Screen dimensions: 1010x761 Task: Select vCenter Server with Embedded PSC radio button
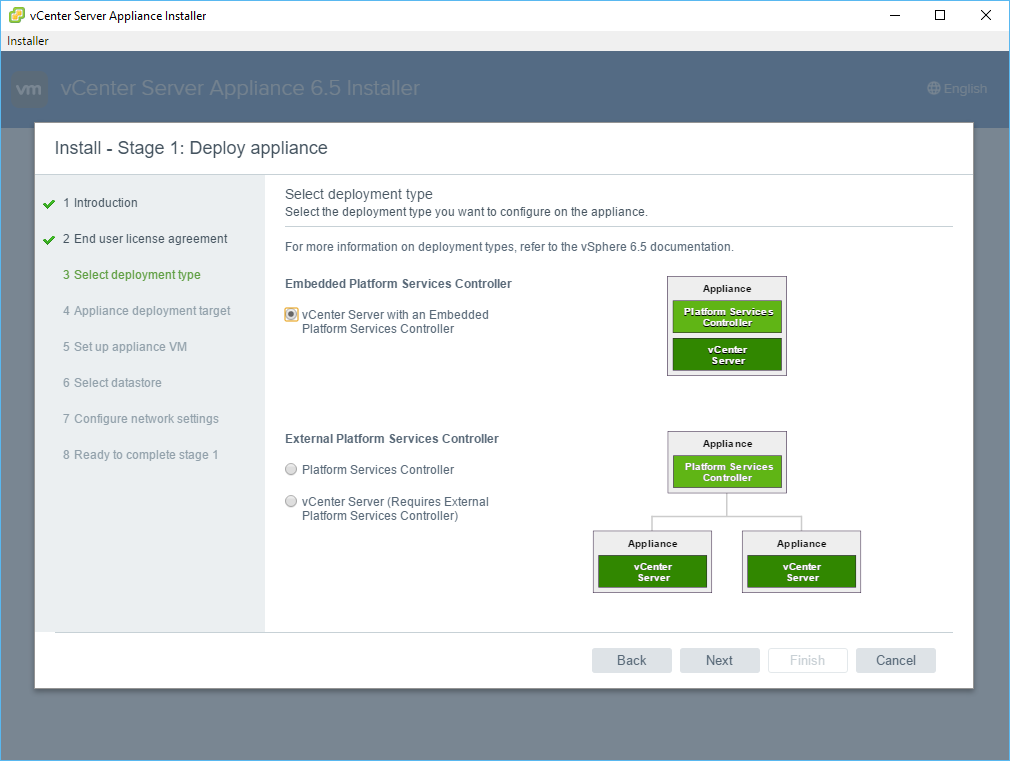point(291,314)
